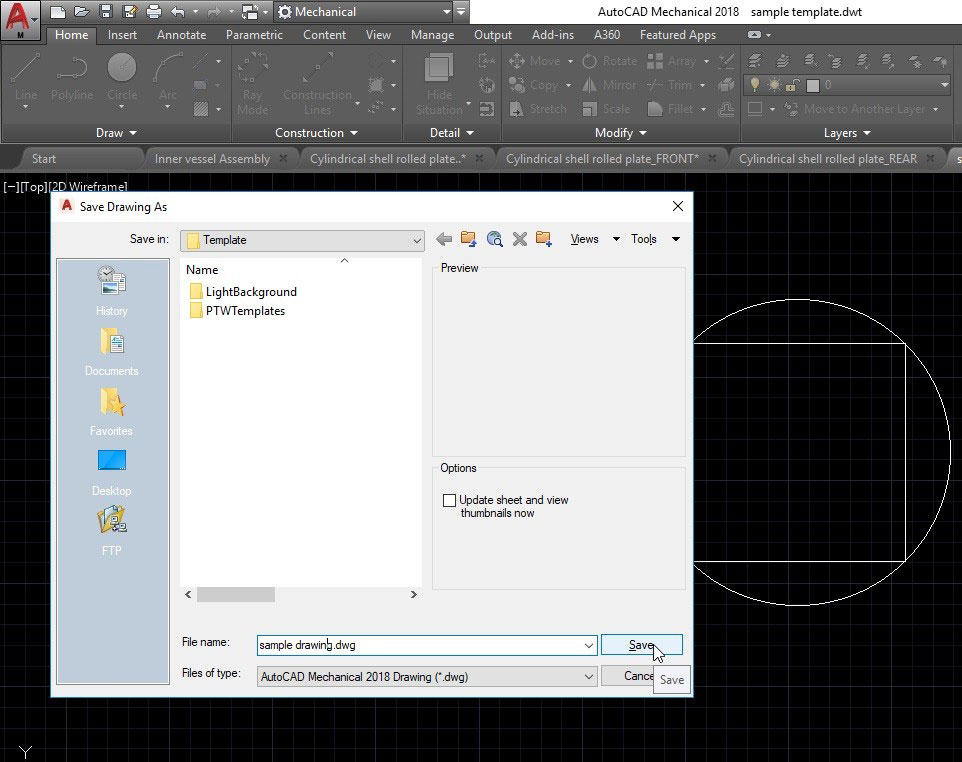
Task: Click the File name text field
Action: tap(420, 646)
